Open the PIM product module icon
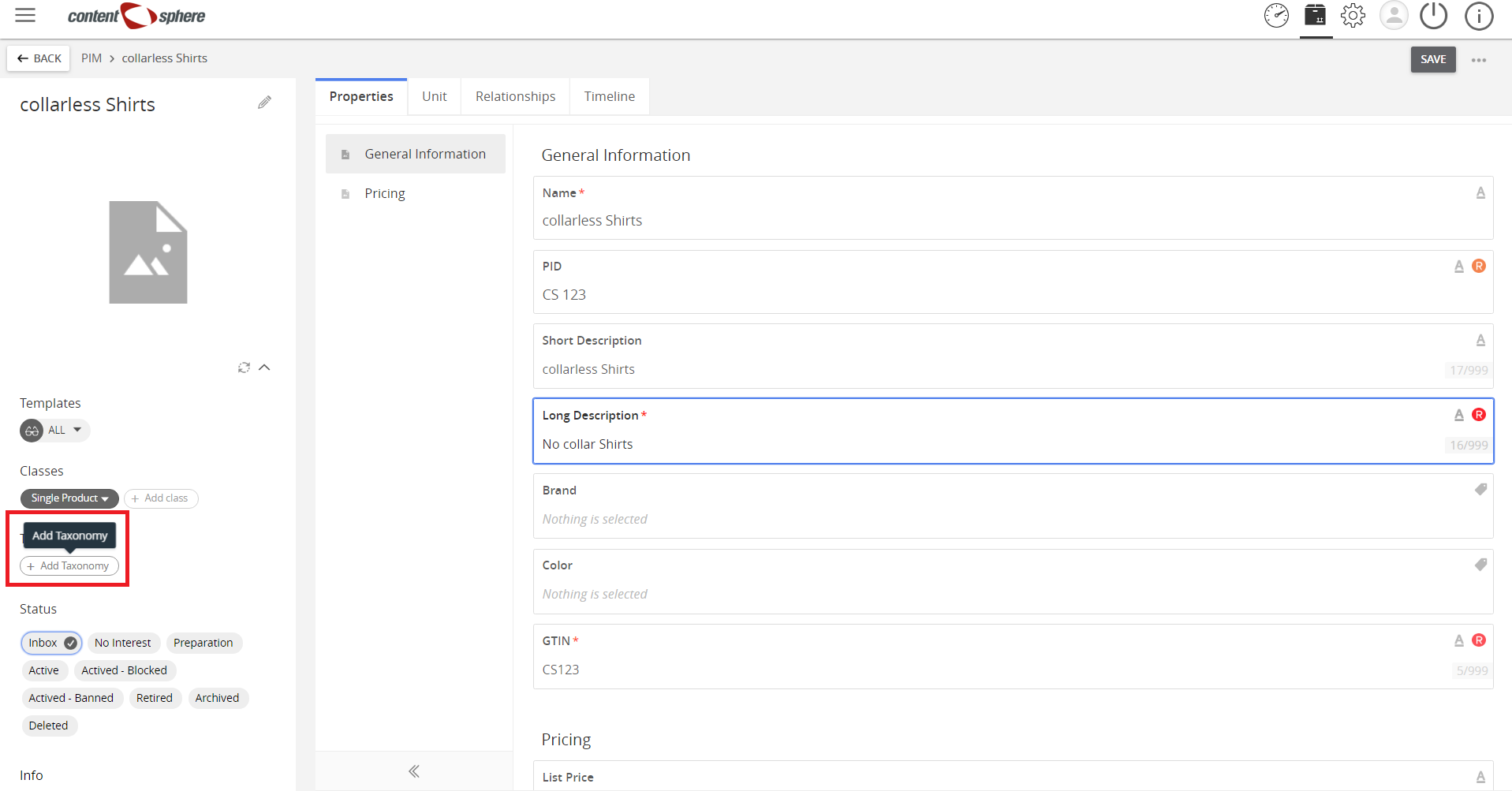 click(1315, 15)
